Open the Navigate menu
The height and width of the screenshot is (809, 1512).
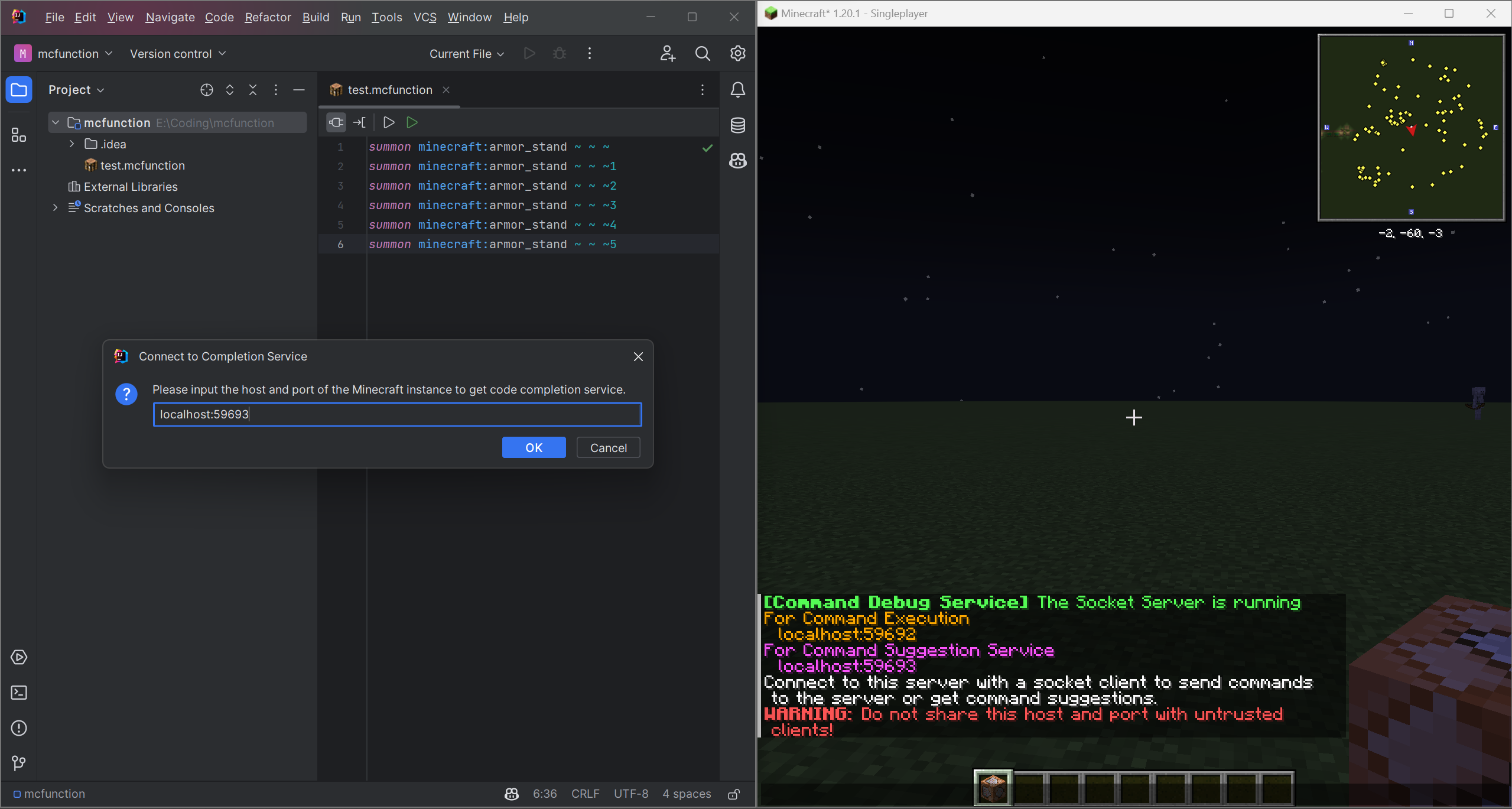170,17
